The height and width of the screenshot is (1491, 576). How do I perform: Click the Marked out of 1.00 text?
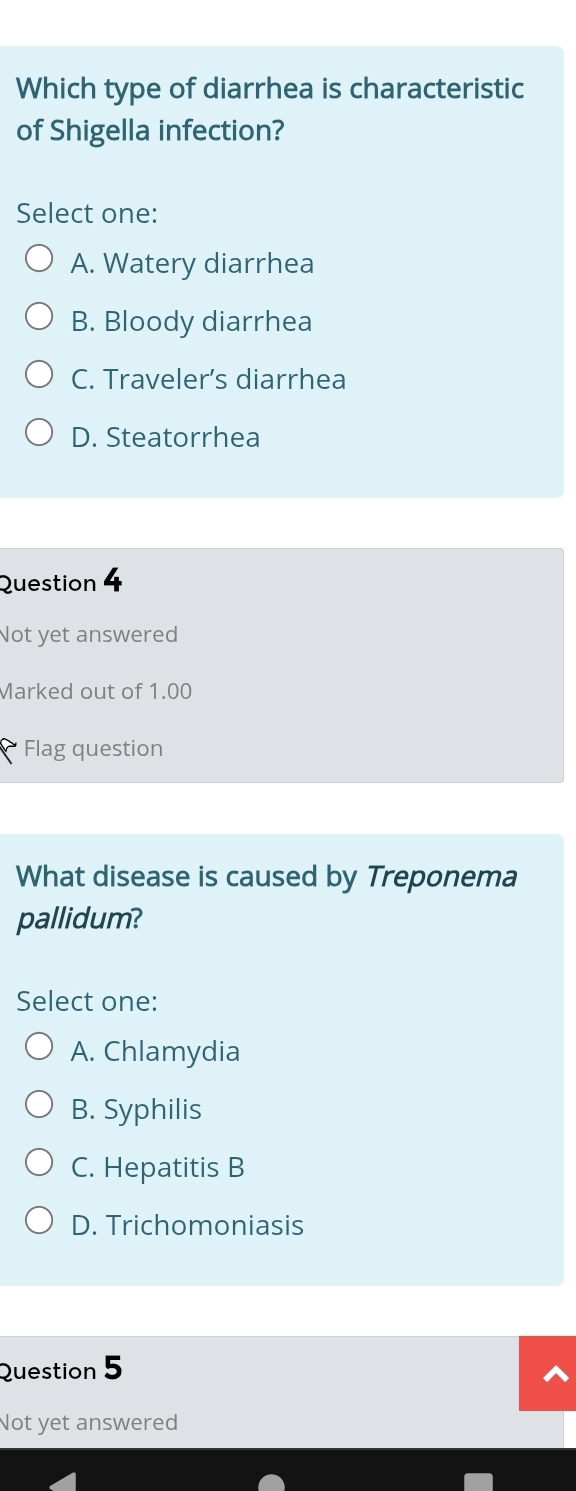pyautogui.click(x=96, y=690)
